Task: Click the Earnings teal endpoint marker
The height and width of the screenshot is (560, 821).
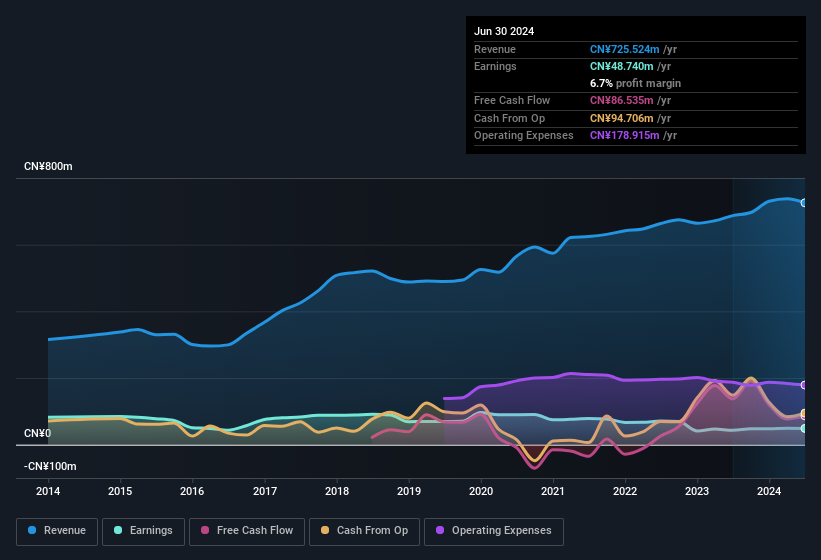Action: [804, 429]
